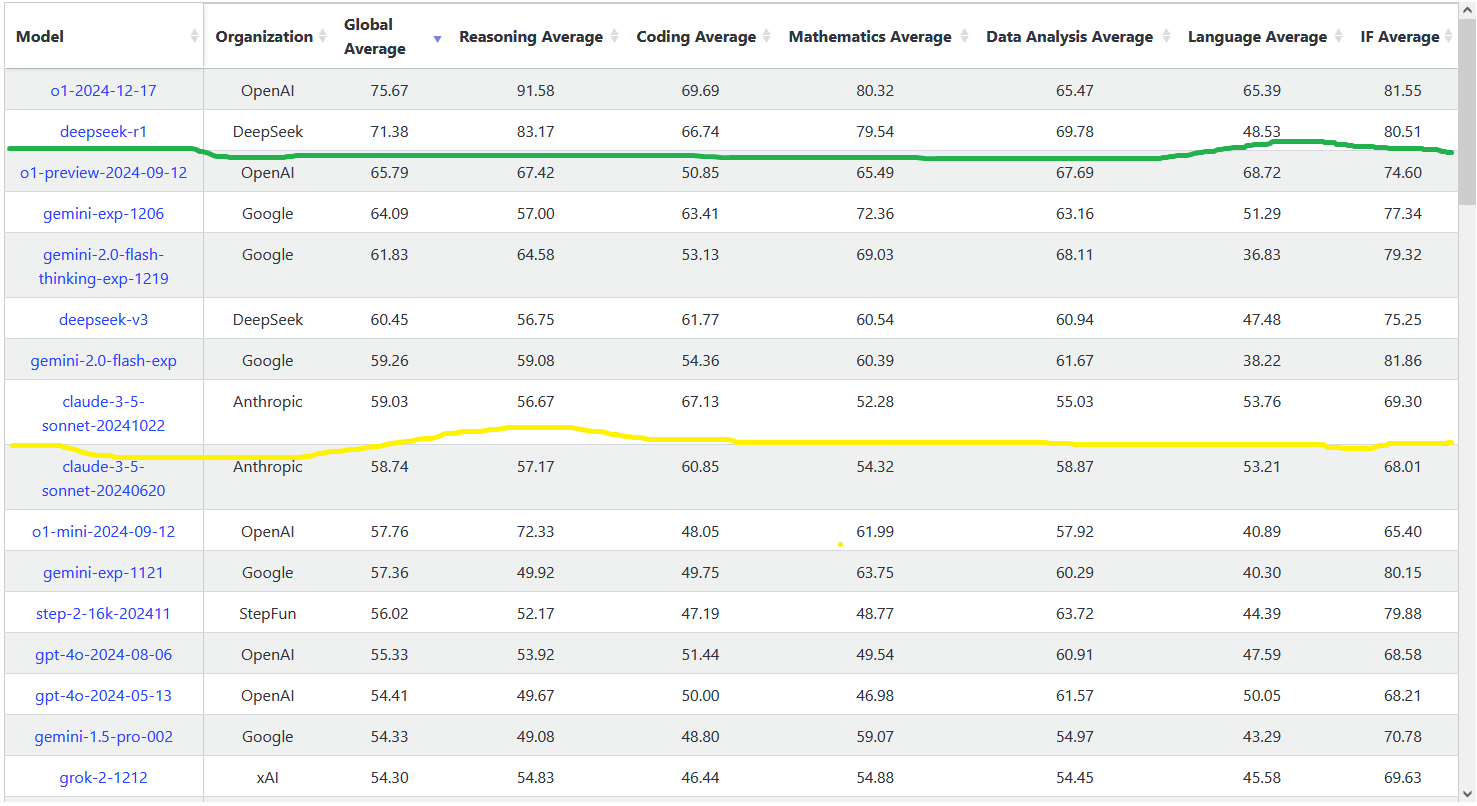
Task: Open the claude-3-5-sonnet-20241022 link
Action: (x=103, y=414)
